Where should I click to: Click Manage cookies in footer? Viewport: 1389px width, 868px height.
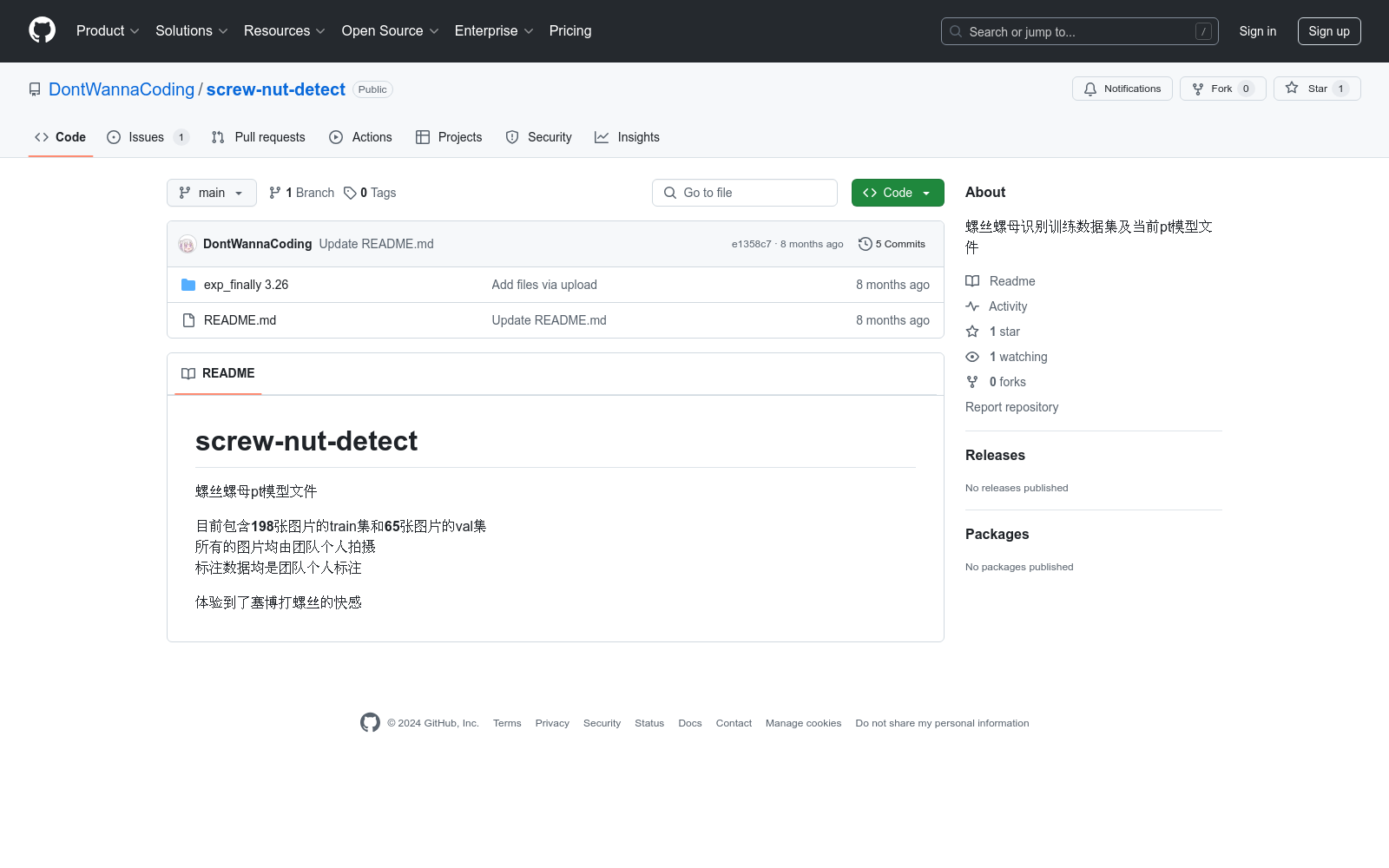coord(803,723)
